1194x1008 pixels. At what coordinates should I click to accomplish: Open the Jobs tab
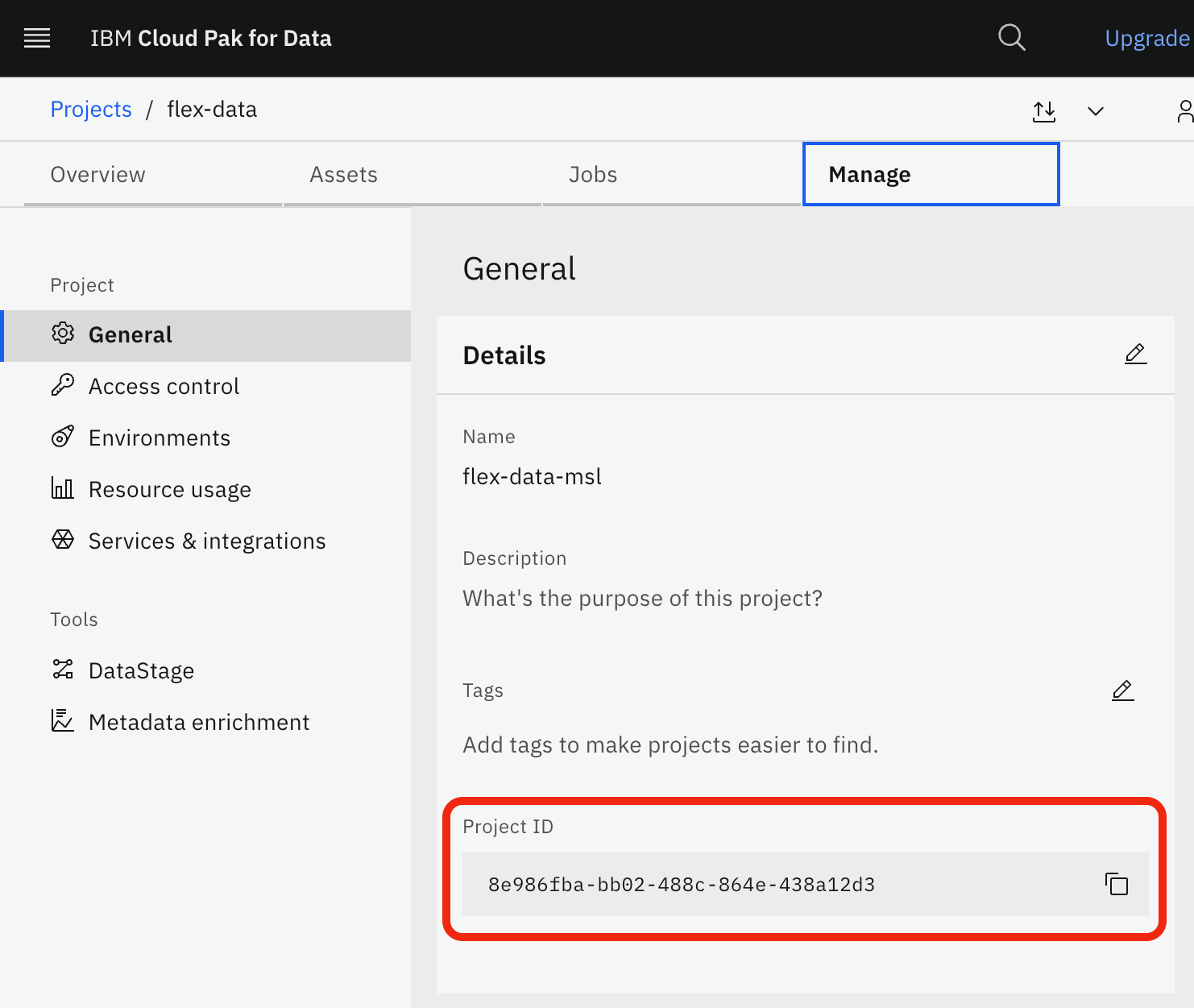[593, 174]
